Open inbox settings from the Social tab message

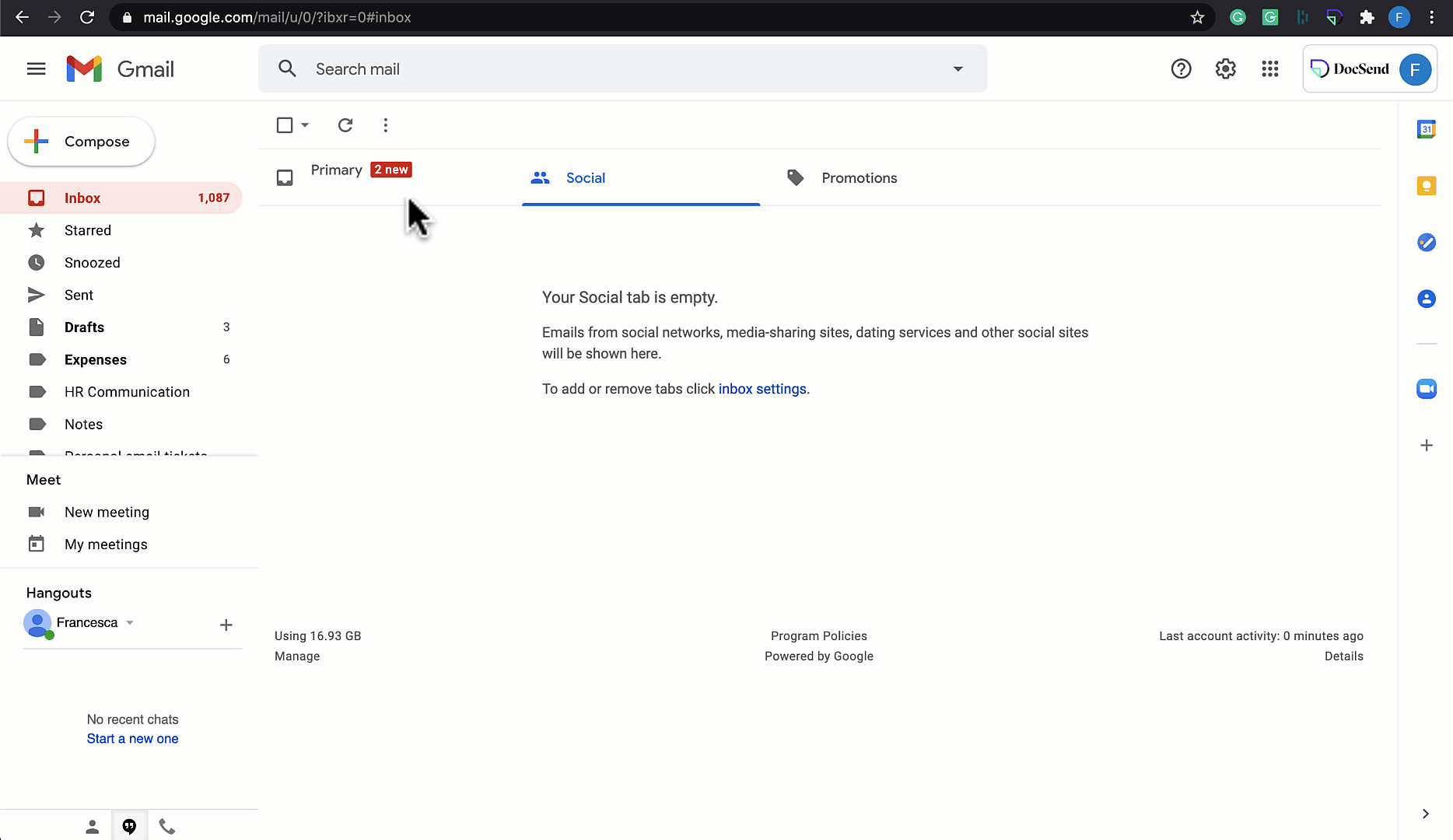point(762,388)
